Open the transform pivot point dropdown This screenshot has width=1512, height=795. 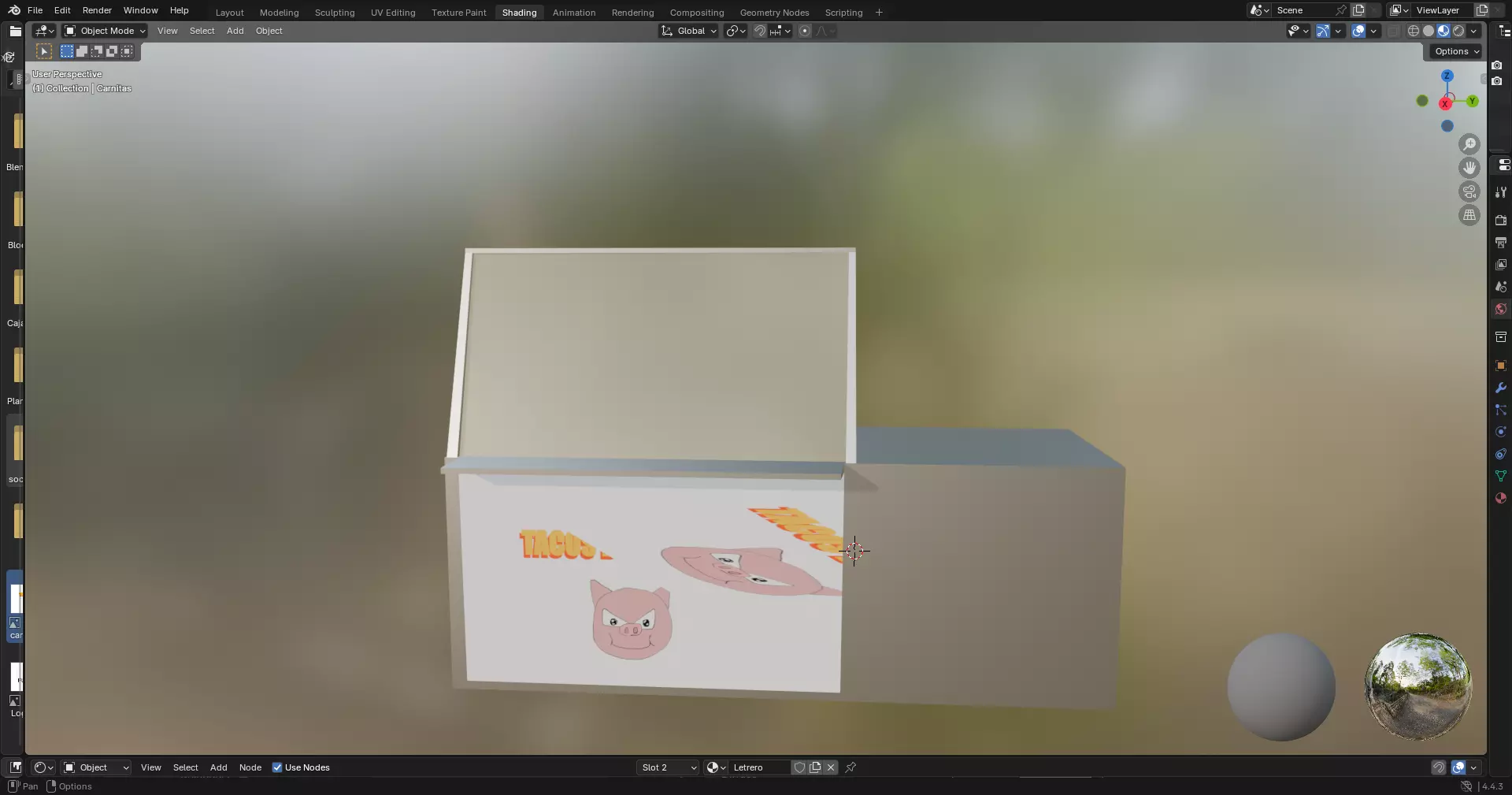tap(736, 31)
